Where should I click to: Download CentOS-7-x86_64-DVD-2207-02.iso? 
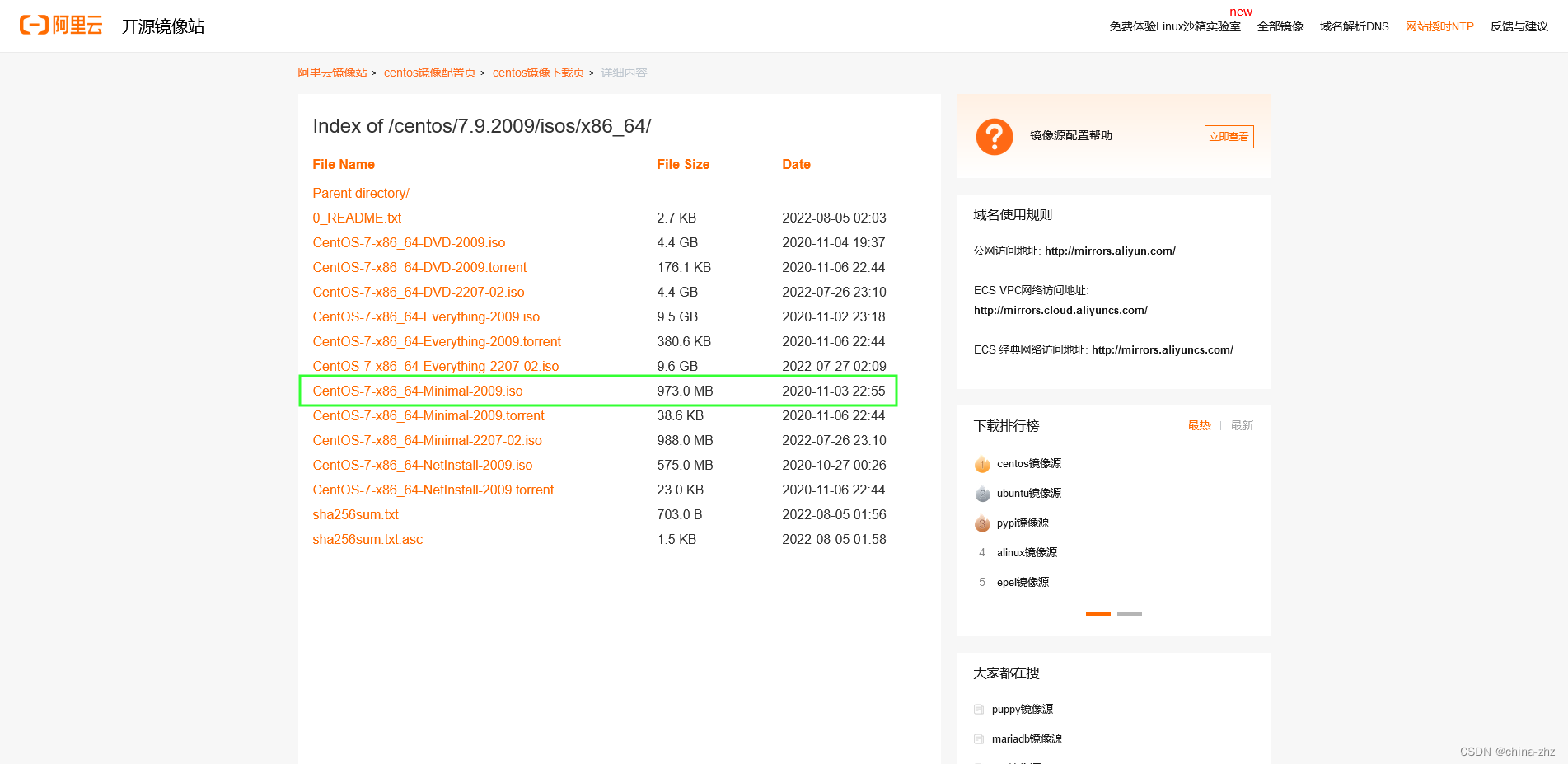click(419, 292)
